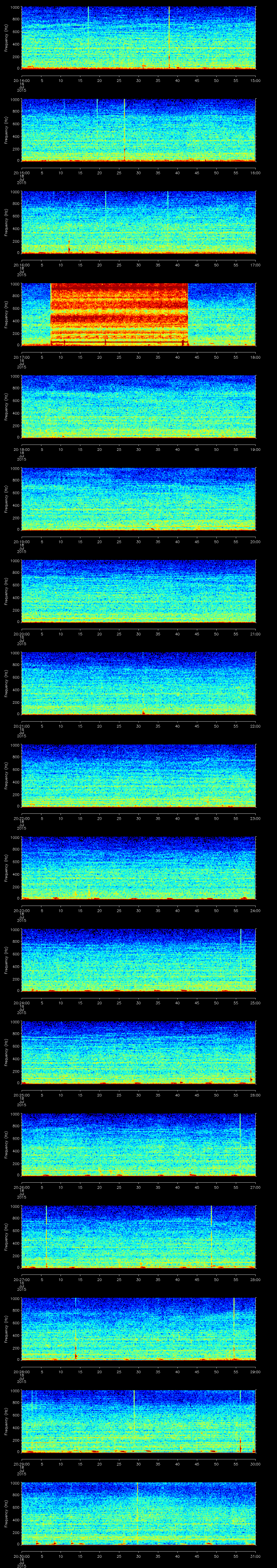The height and width of the screenshot is (1568, 277).
Task: Click the 20:26:00 start time label
Action: coord(21,1187)
